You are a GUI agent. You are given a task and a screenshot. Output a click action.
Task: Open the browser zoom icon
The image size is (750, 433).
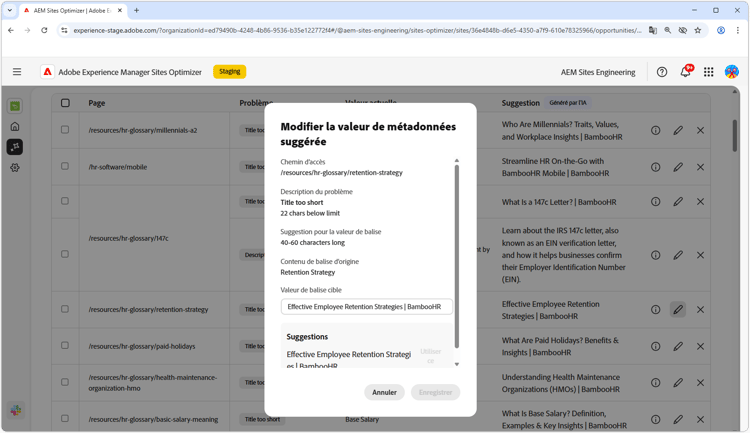(x=668, y=30)
